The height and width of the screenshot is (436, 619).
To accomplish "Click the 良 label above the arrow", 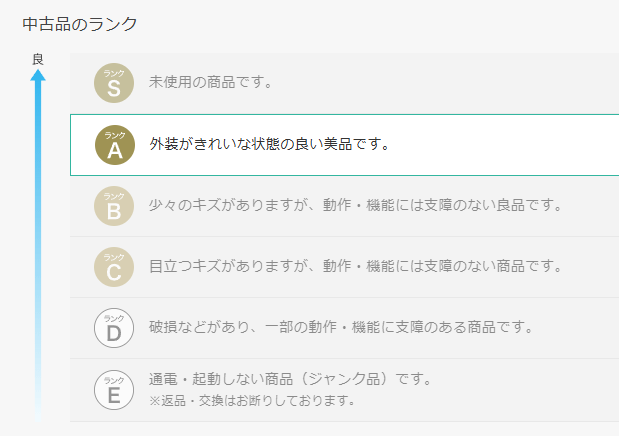I will point(38,59).
